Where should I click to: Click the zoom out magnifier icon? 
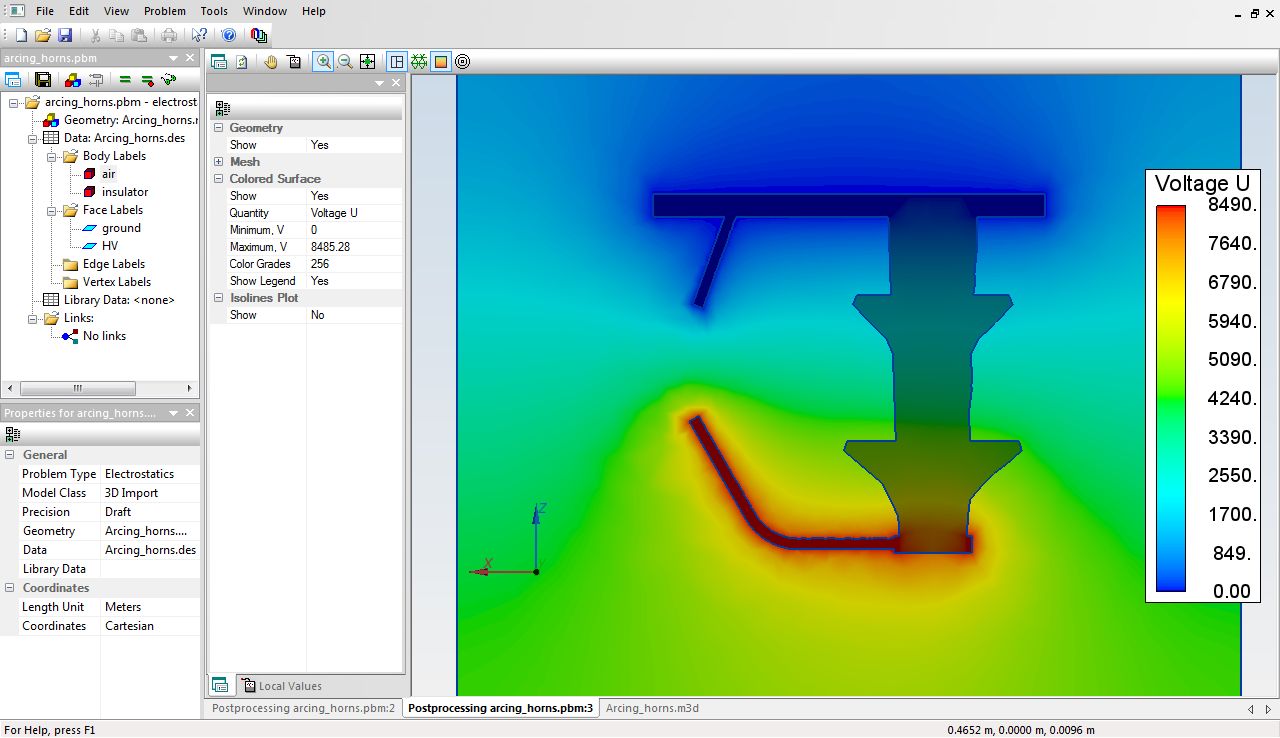click(x=345, y=62)
